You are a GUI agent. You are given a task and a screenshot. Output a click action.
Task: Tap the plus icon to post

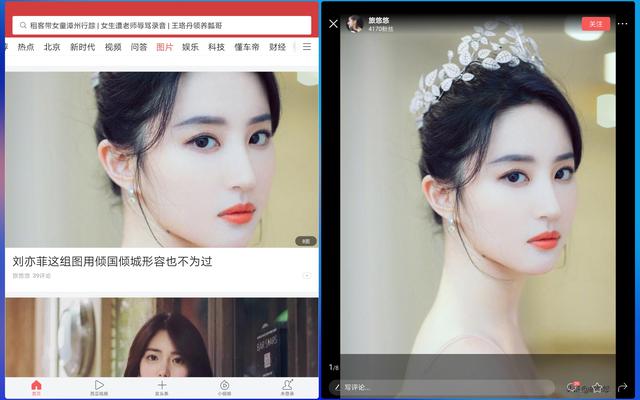pyautogui.click(x=162, y=386)
